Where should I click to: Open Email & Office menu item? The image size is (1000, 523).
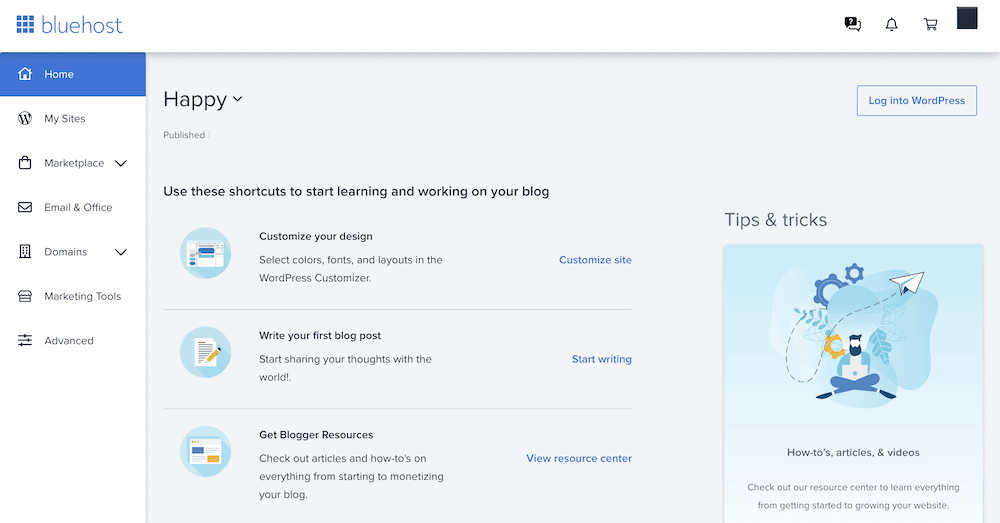tap(73, 207)
